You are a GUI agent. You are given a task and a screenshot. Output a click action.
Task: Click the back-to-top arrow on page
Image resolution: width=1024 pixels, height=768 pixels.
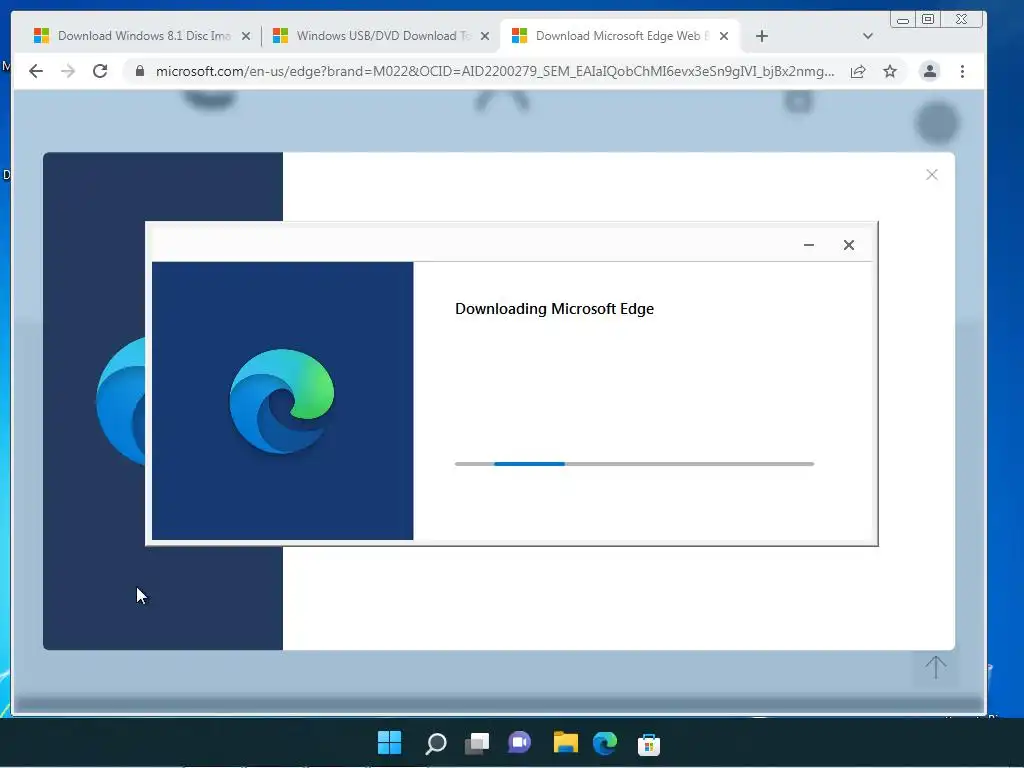click(x=935, y=667)
